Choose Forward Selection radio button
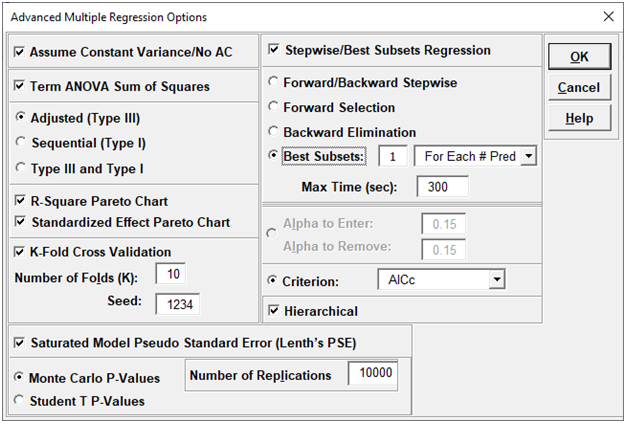Viewport: 626px width, 423px height. pos(273,107)
